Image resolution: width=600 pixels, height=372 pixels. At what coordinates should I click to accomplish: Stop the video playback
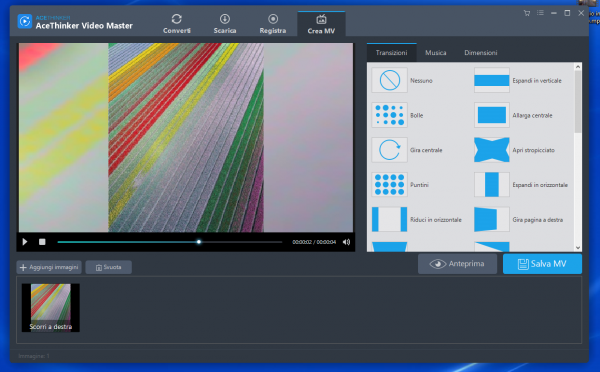42,242
